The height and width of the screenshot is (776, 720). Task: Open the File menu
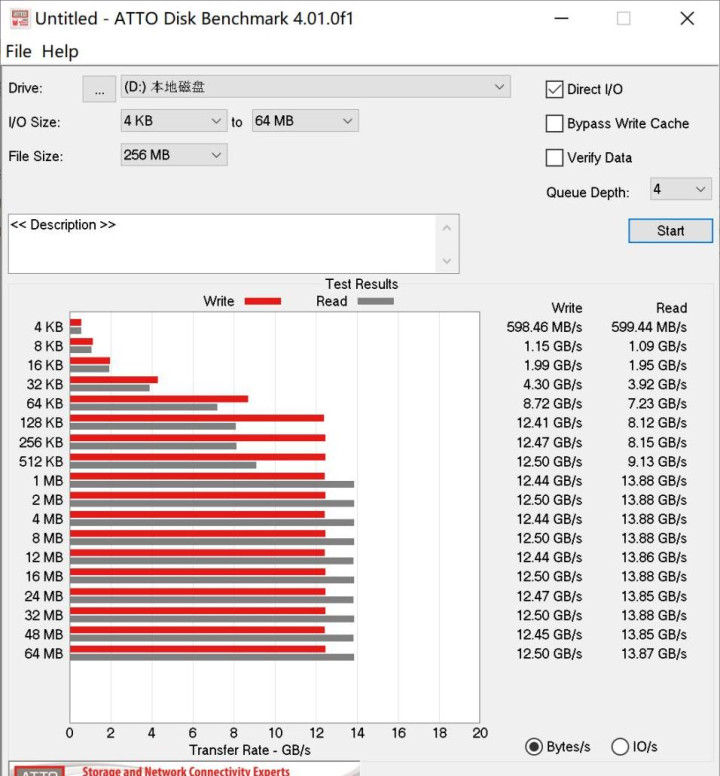click(x=18, y=51)
